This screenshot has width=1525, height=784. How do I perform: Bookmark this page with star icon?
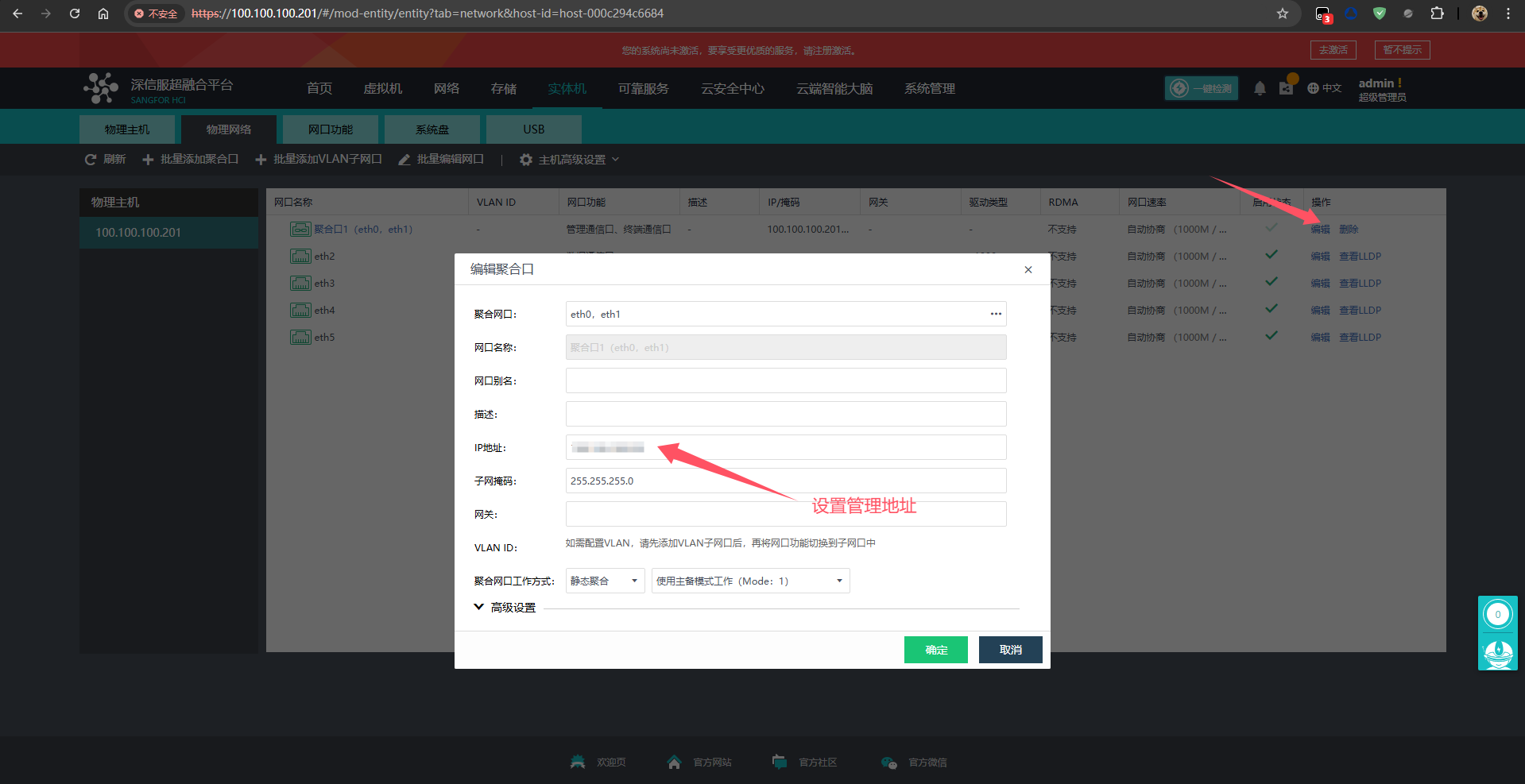click(1283, 14)
